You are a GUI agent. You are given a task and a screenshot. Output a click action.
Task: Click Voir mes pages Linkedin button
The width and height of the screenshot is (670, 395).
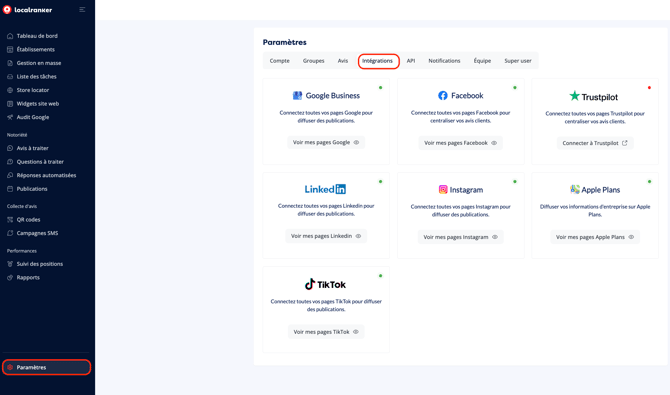(x=326, y=236)
